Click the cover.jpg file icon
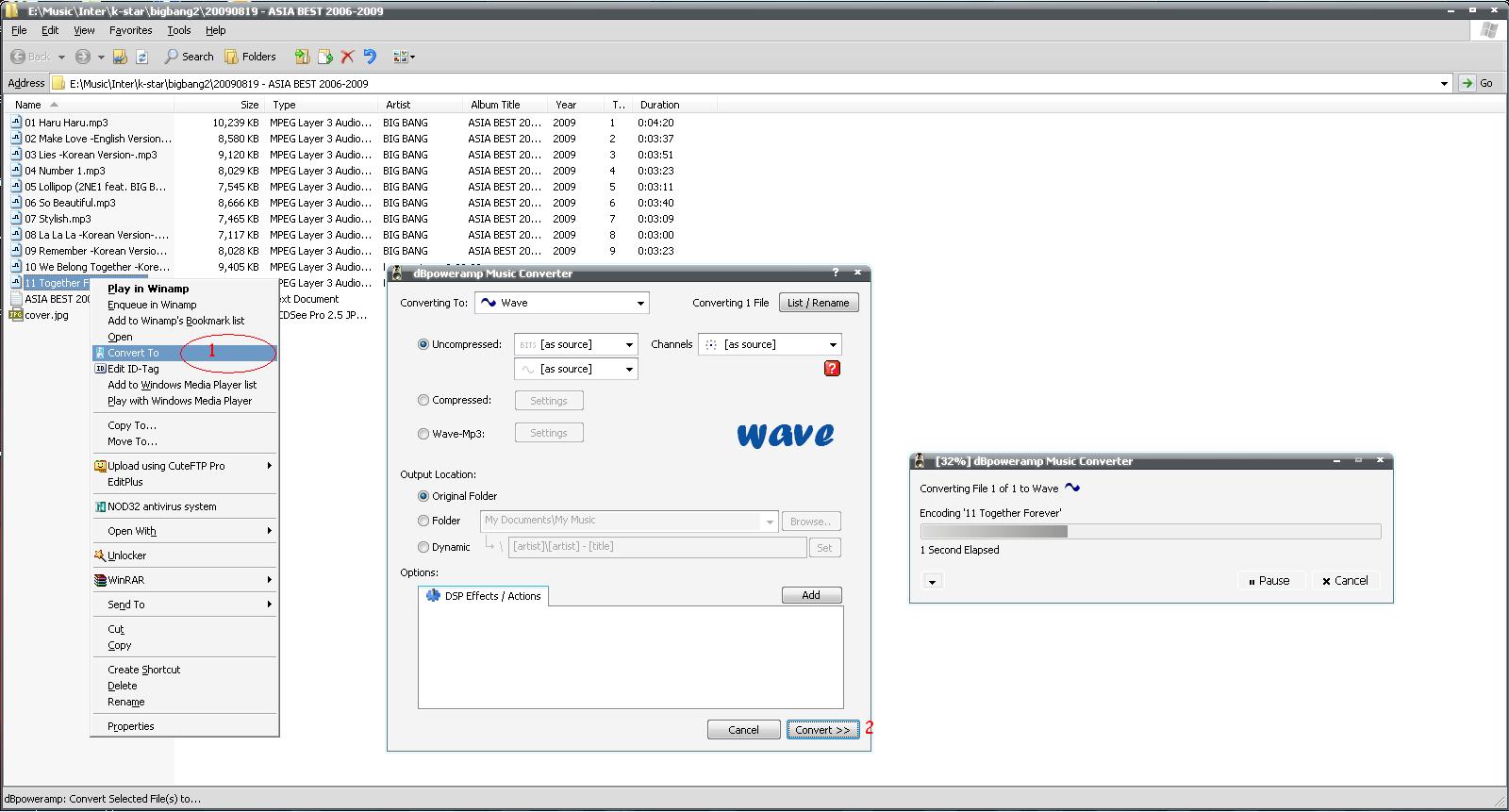1509x812 pixels. [x=16, y=315]
